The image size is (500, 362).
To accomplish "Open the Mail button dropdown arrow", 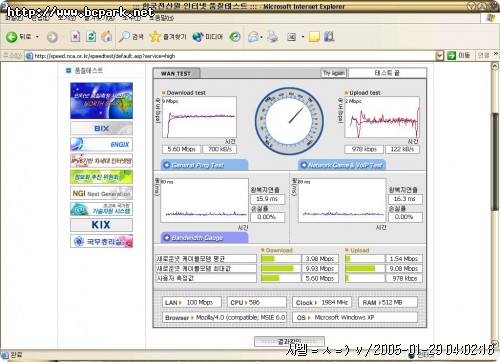I will (x=261, y=37).
